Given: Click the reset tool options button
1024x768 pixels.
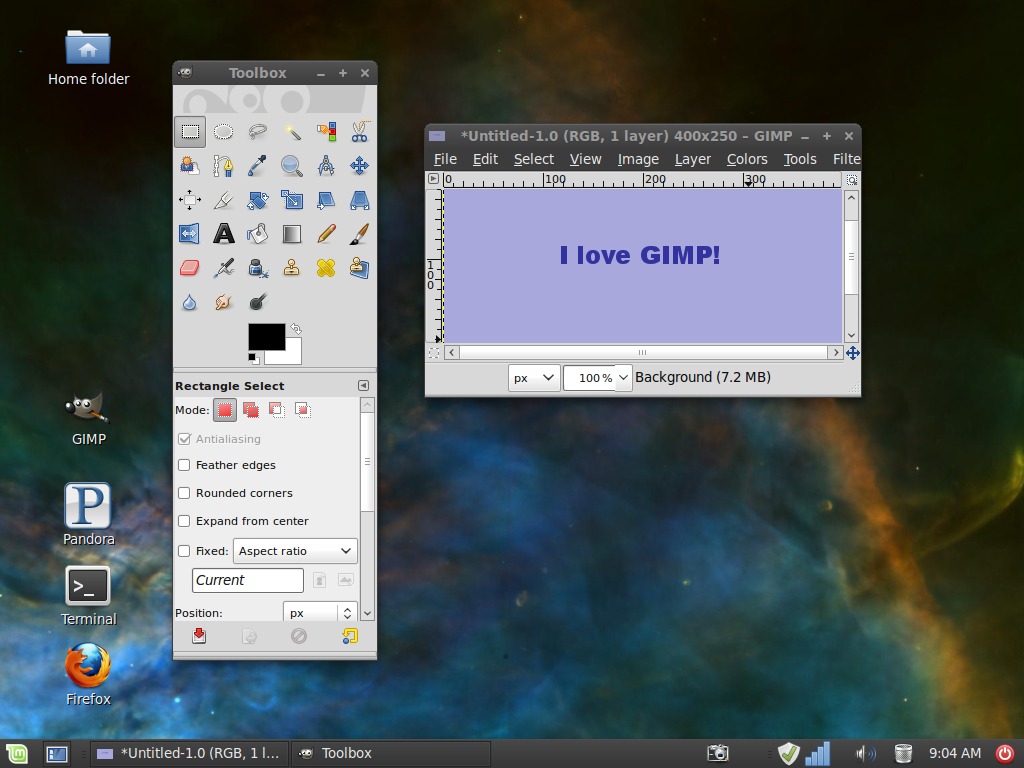Looking at the screenshot, I should pyautogui.click(x=349, y=636).
